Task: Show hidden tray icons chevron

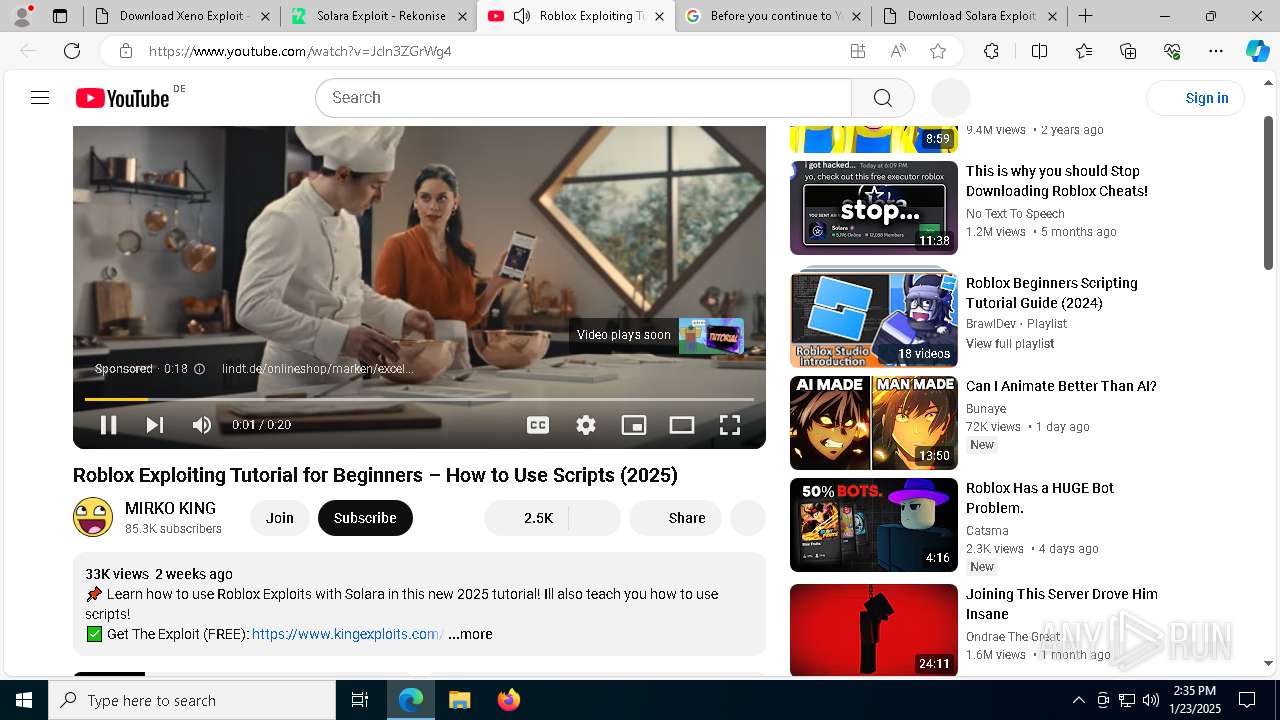Action: click(x=1078, y=700)
